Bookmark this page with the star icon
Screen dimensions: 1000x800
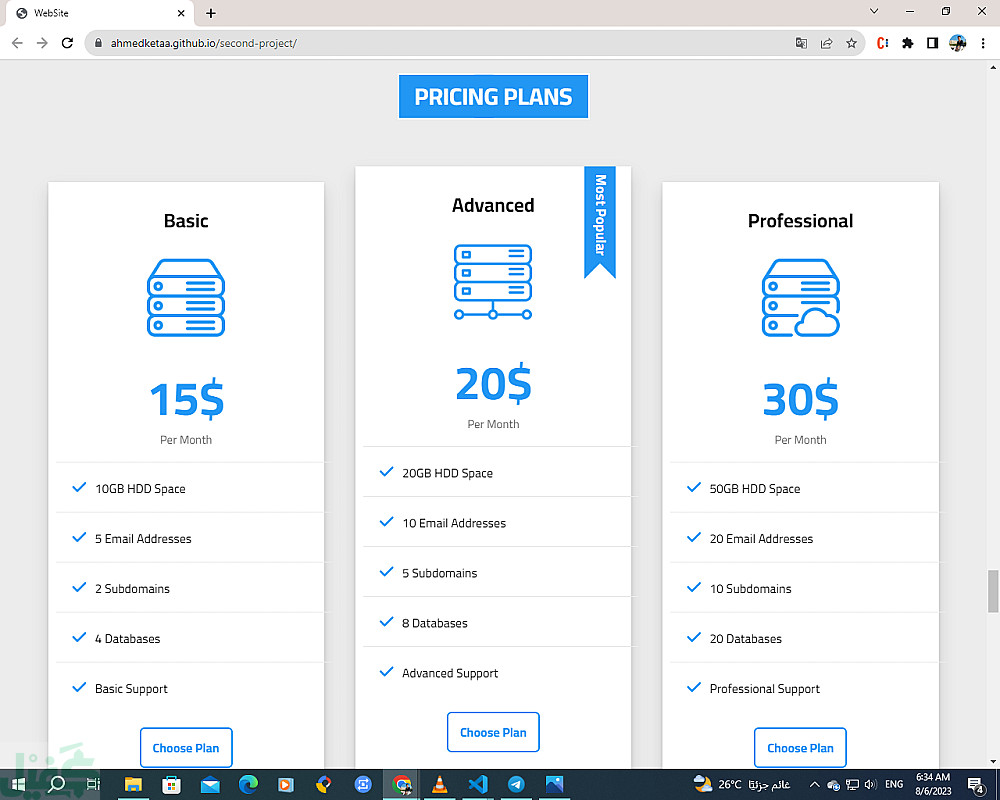click(851, 43)
